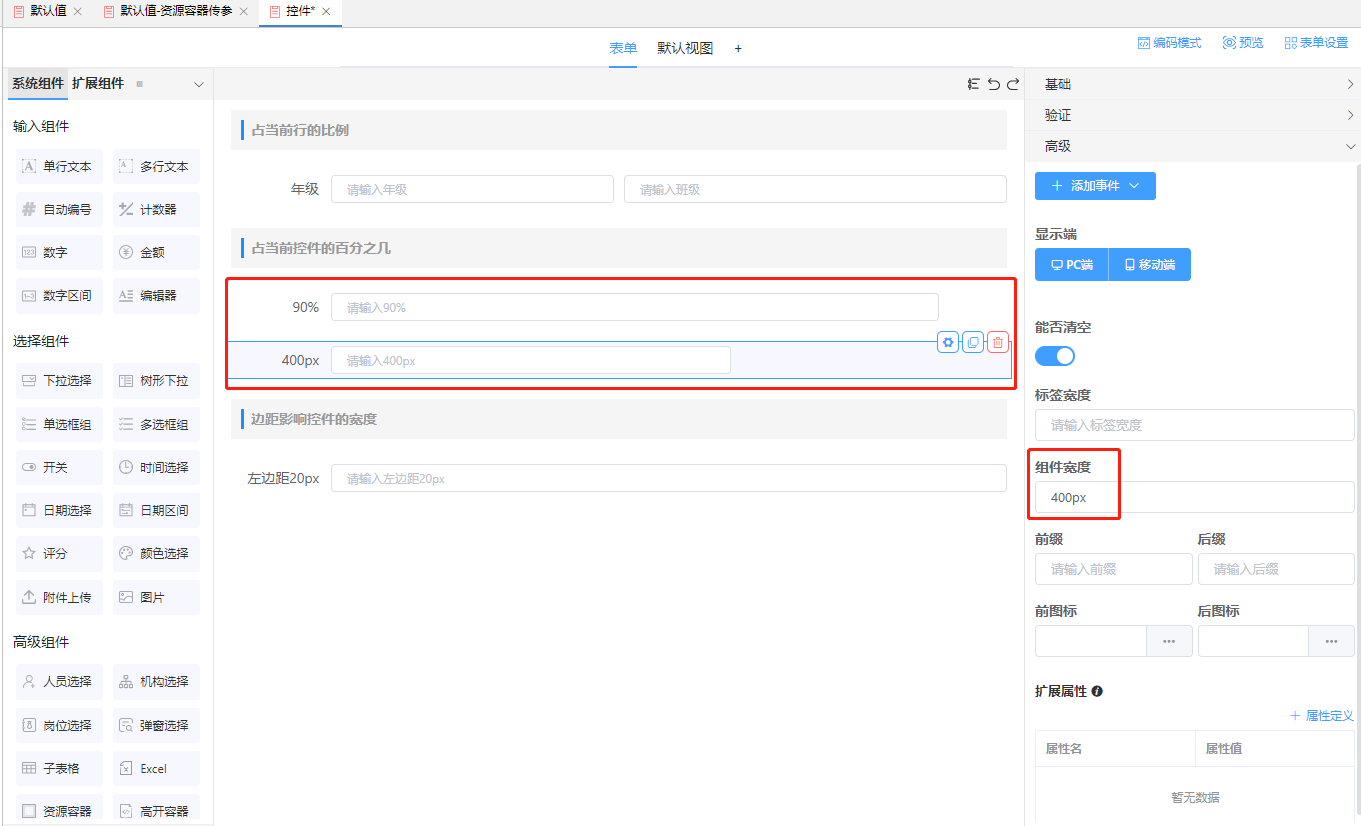Toggle the PC端 display button
This screenshot has width=1361, height=826.
click(x=1071, y=265)
